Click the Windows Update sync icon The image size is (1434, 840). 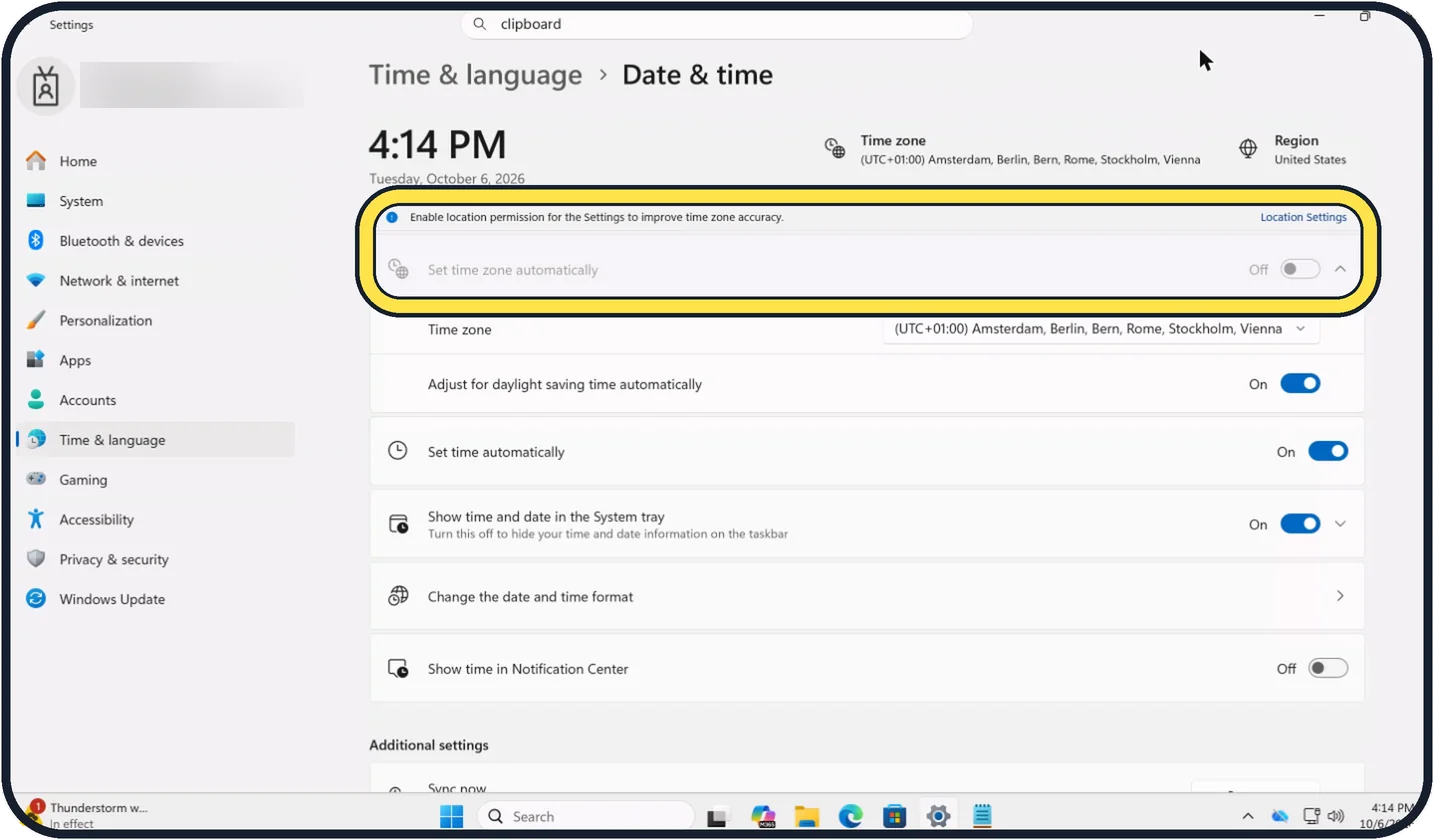point(36,599)
